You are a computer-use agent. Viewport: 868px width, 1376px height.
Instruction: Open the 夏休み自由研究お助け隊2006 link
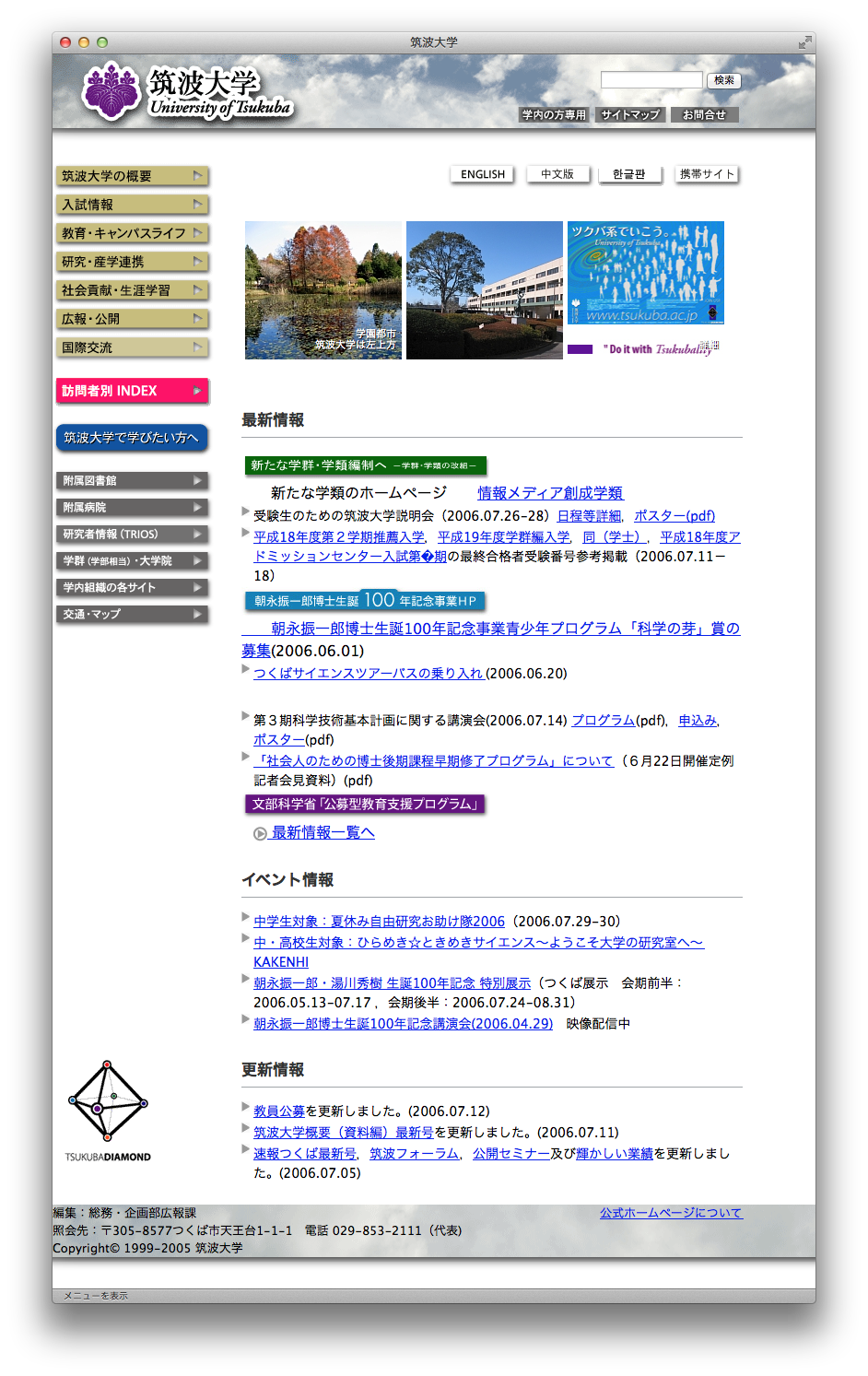tap(379, 922)
